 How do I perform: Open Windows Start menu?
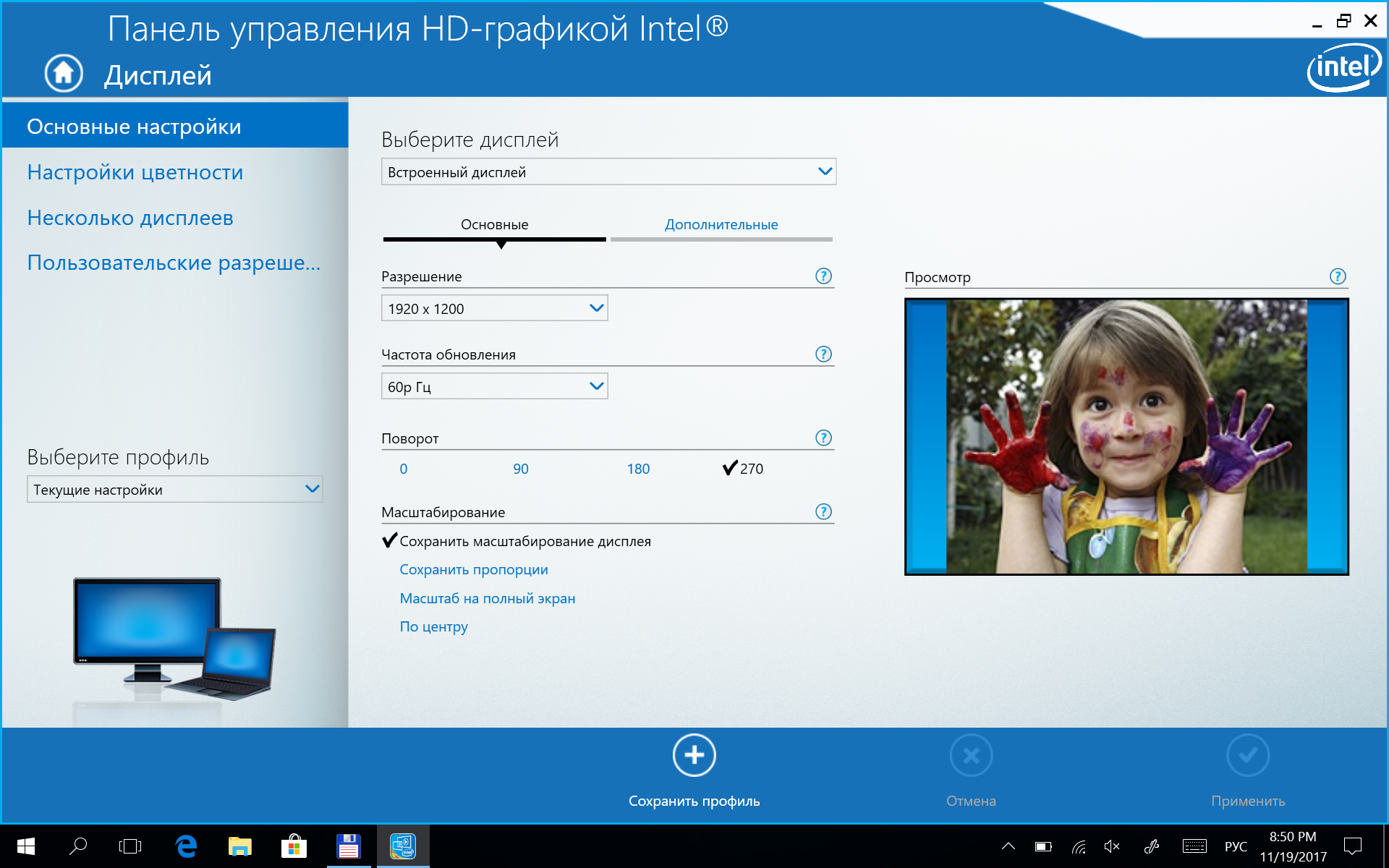[26, 846]
